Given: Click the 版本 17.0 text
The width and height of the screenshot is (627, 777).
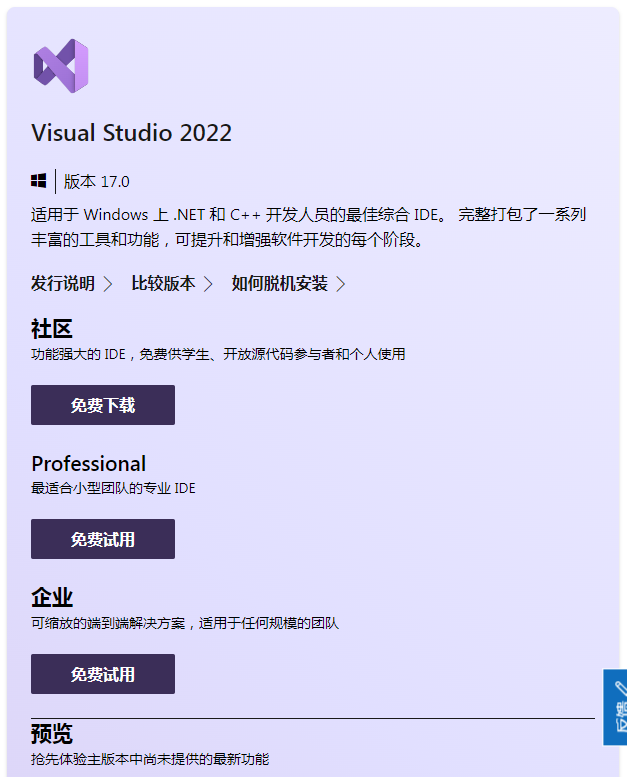Looking at the screenshot, I should coord(97,181).
